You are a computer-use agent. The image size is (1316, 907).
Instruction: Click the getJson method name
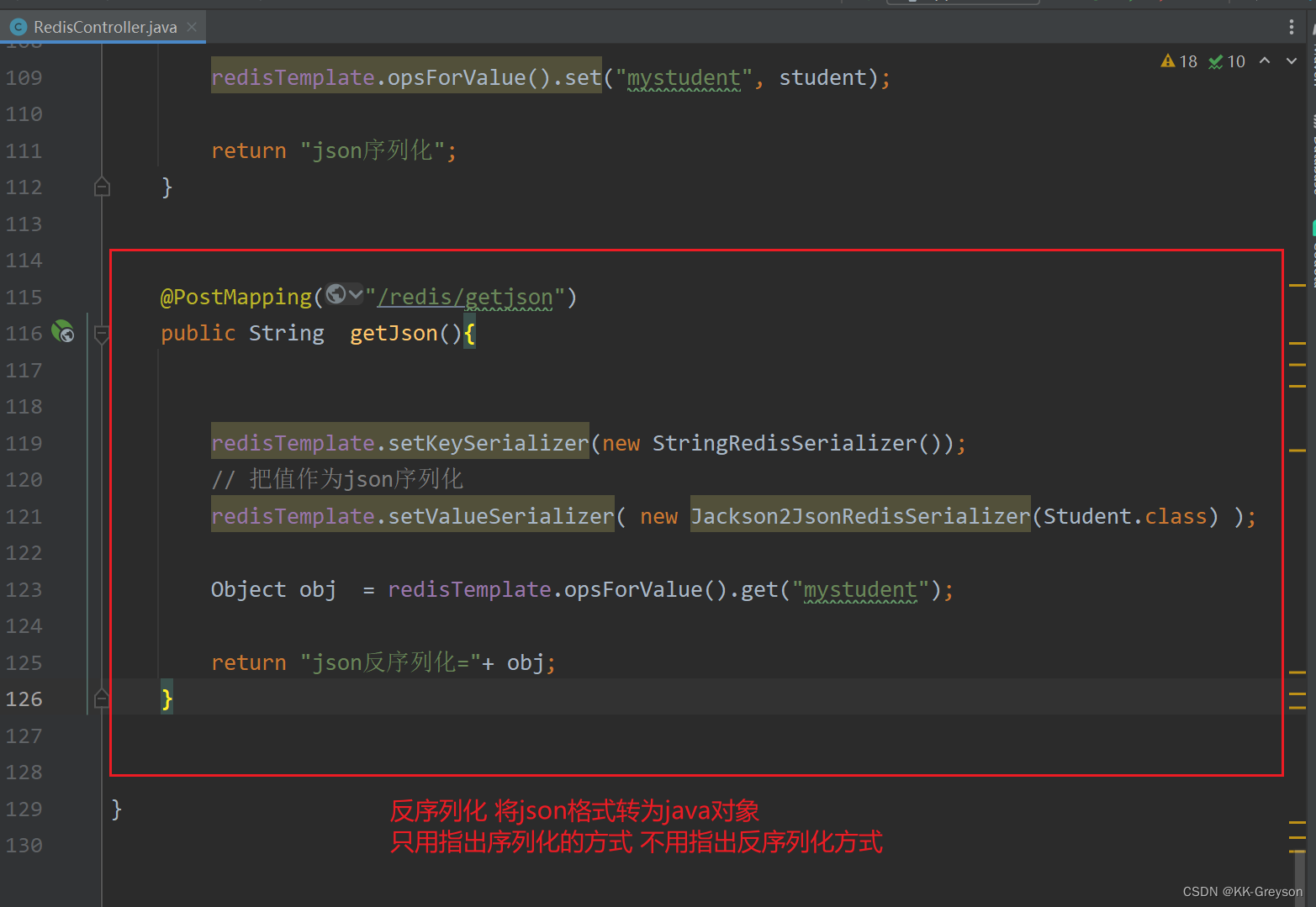pyautogui.click(x=394, y=334)
